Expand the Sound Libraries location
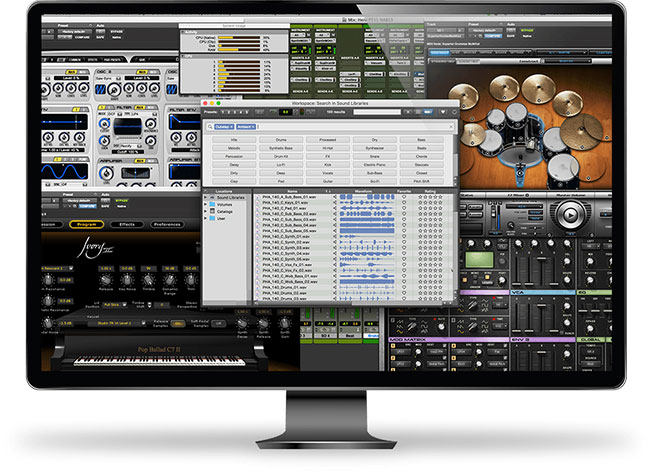This screenshot has height=471, width=650. click(206, 197)
